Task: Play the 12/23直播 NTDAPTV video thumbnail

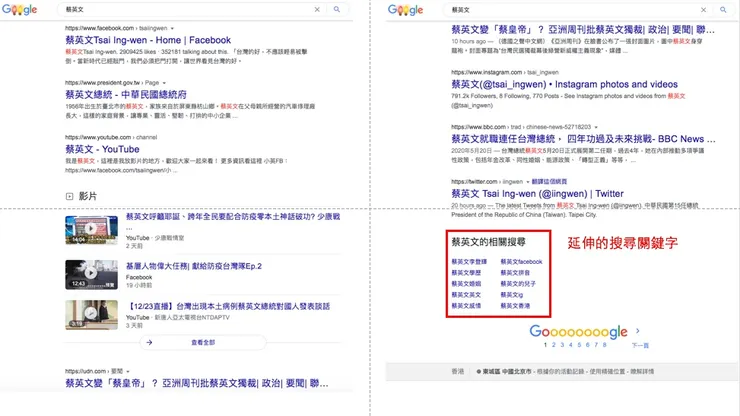Action: (x=92, y=314)
